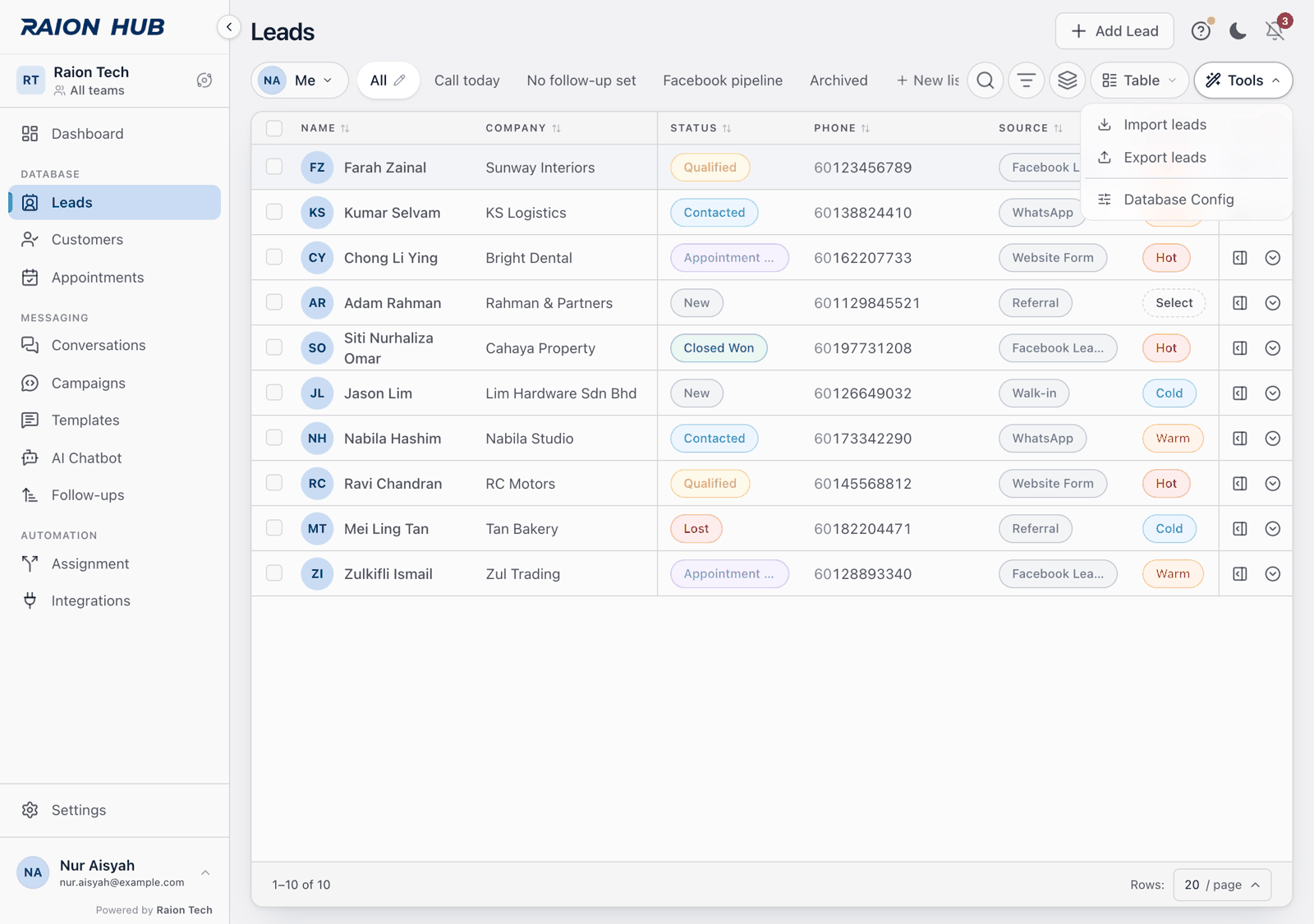This screenshot has height=924, width=1314.
Task: Open the Me owner dropdown
Action: click(x=300, y=80)
